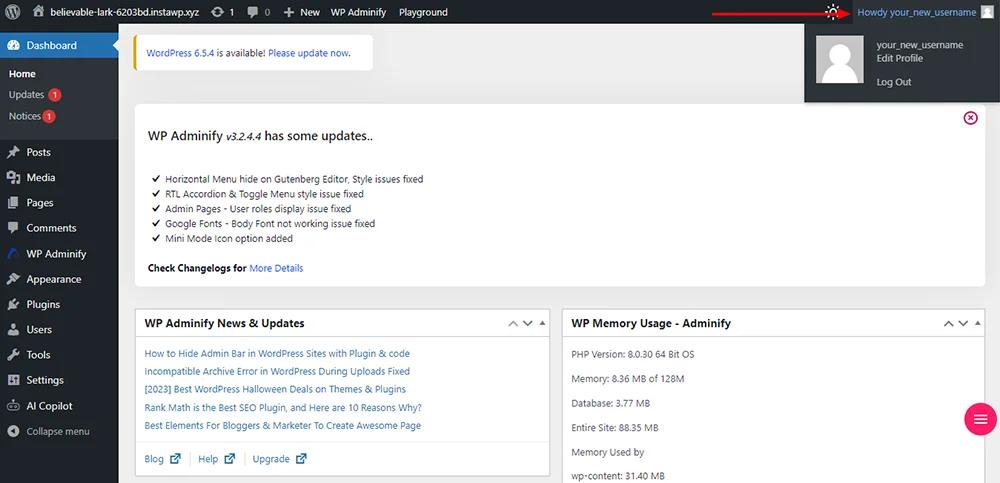Click PHP Version: 8.0.30 64 Bit OS text
The width and height of the screenshot is (1000, 483).
pos(633,354)
